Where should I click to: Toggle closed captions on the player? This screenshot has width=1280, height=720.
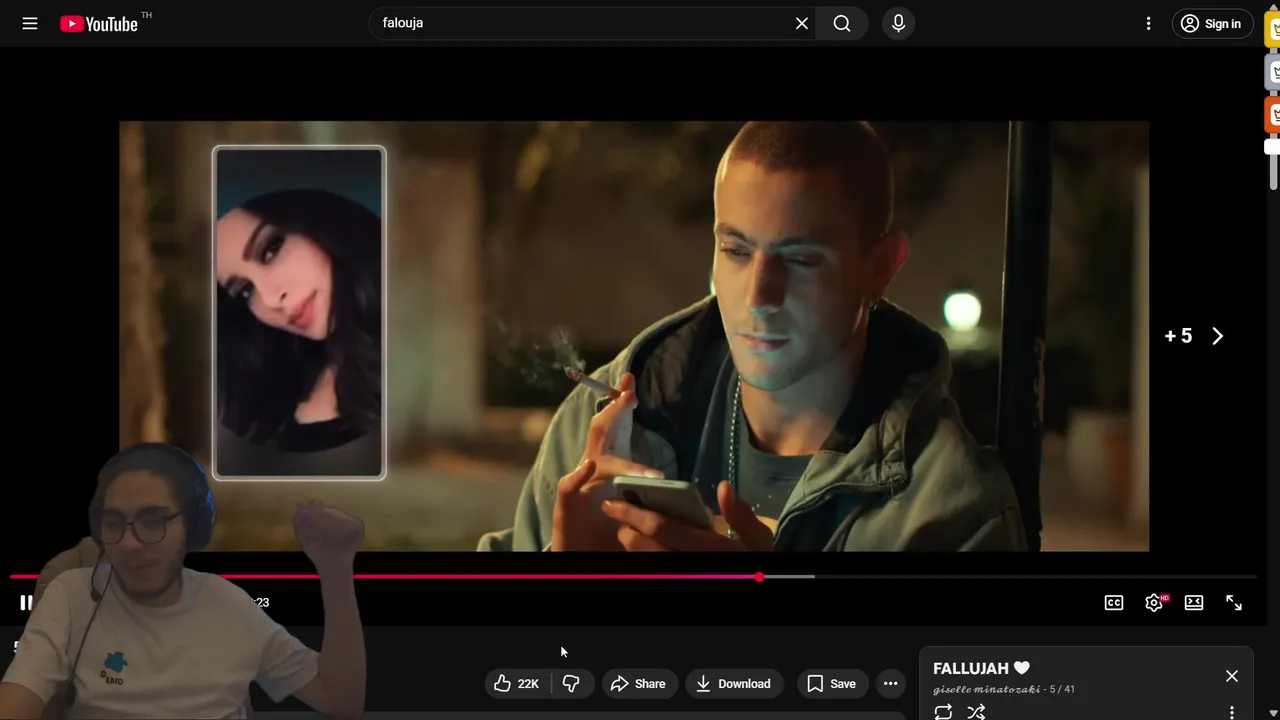pos(1114,602)
